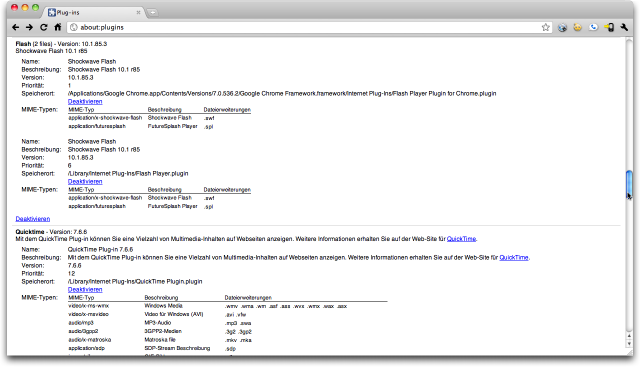Click '/Library/Internet Plug-Ins/Flash Player.plugin' path
640x367 pixels.
tap(128, 173)
